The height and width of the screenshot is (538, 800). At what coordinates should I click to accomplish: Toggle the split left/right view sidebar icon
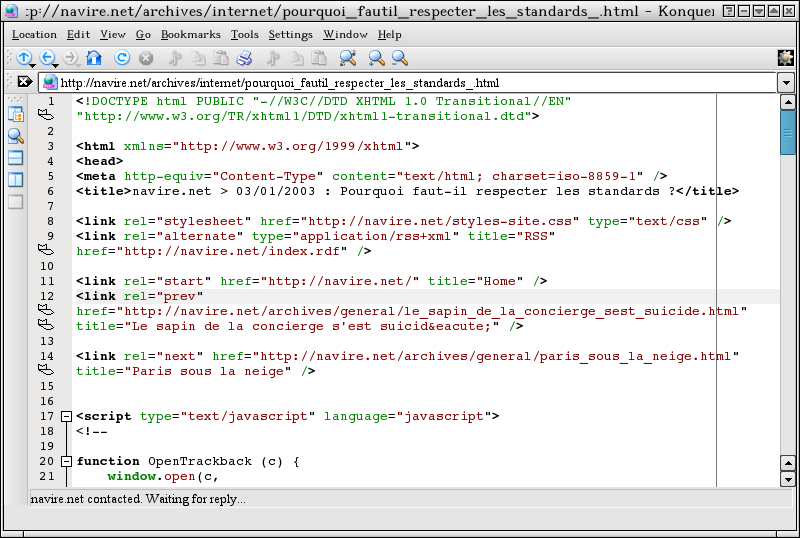coord(15,180)
